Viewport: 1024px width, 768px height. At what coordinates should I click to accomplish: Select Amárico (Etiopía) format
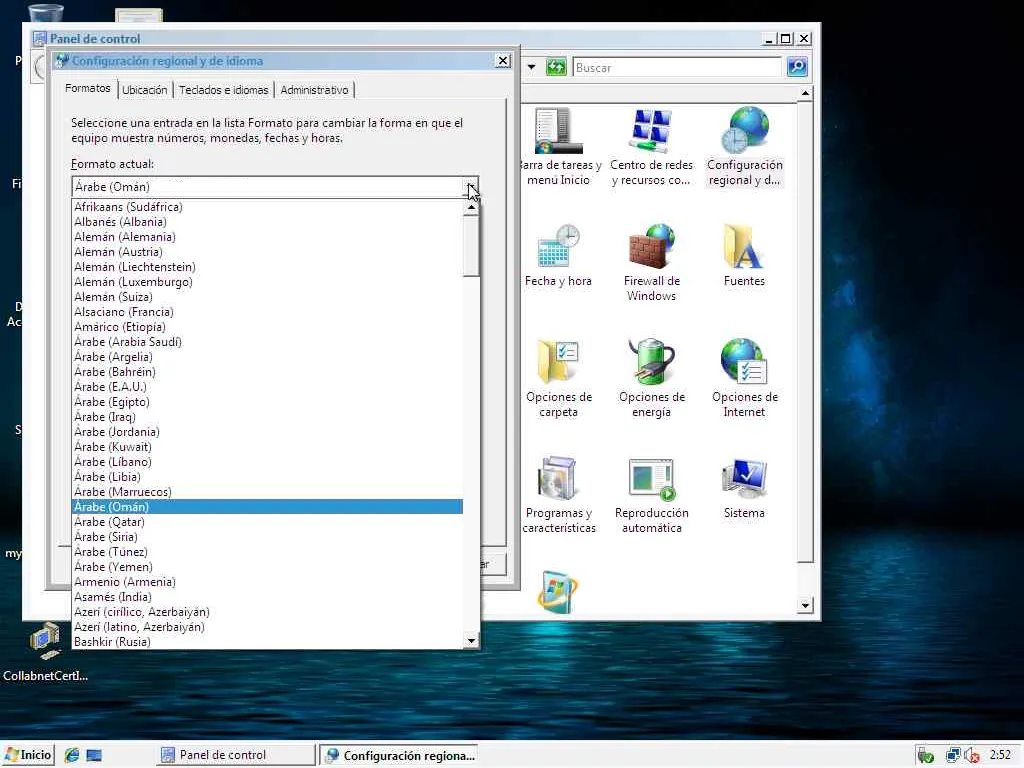click(267, 327)
